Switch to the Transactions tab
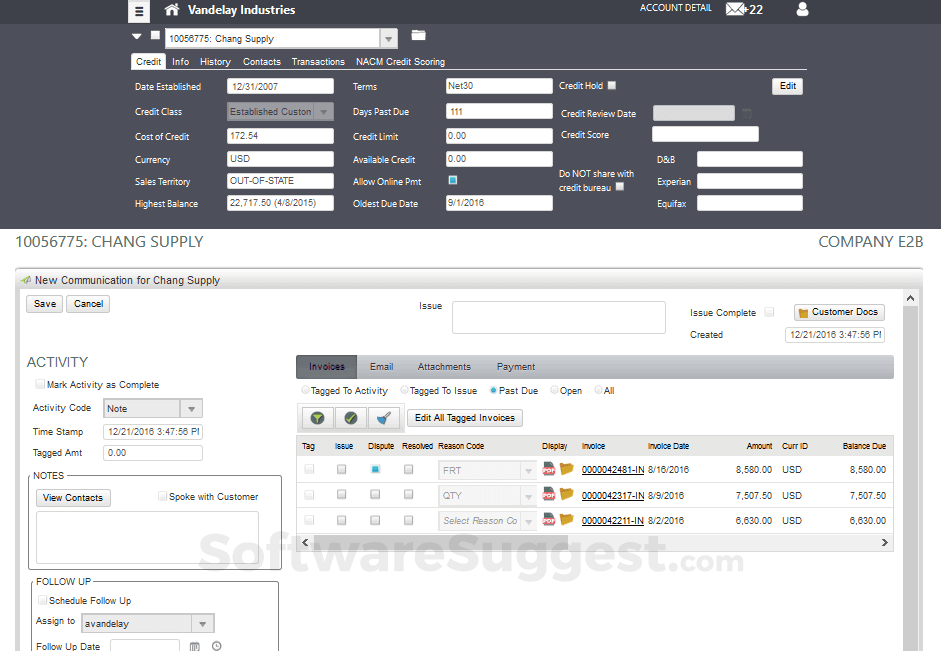941x651 pixels. pyautogui.click(x=318, y=62)
